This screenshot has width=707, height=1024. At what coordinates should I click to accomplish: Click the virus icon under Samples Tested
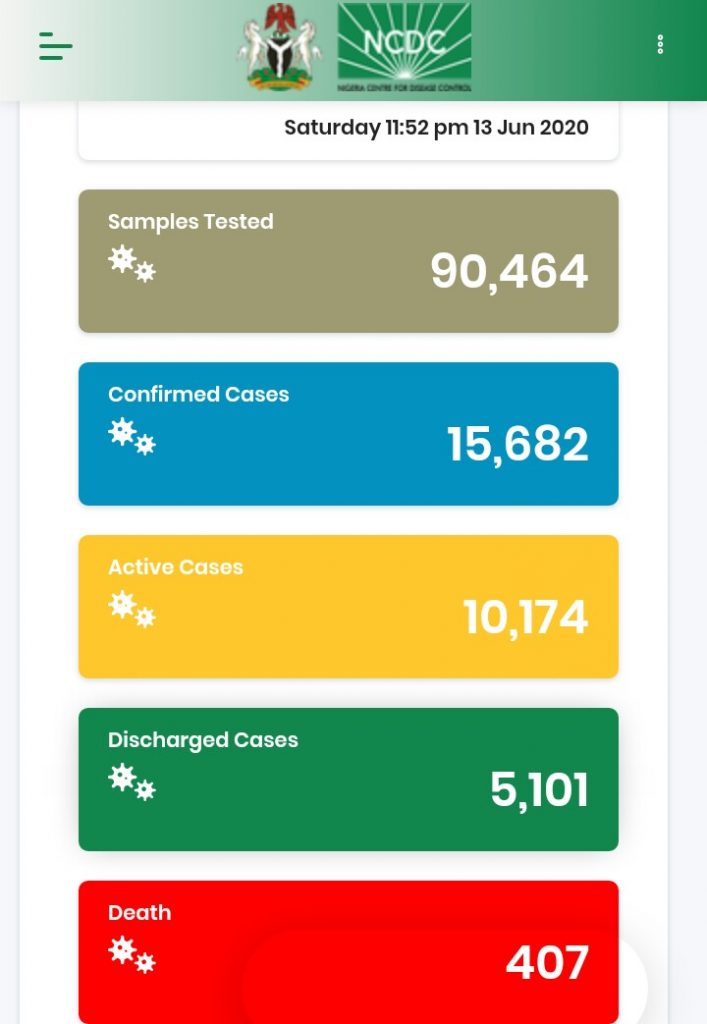coord(132,264)
